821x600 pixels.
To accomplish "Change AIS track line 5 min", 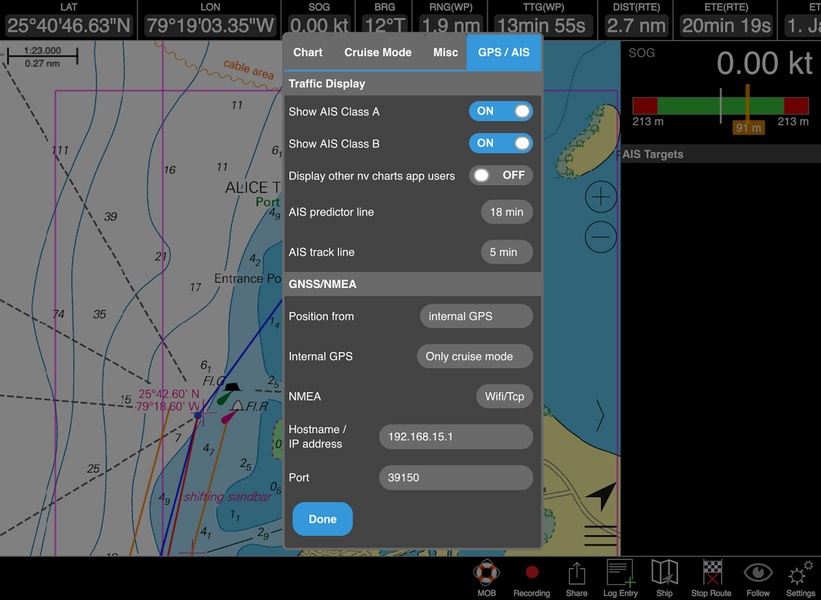I will tap(506, 252).
